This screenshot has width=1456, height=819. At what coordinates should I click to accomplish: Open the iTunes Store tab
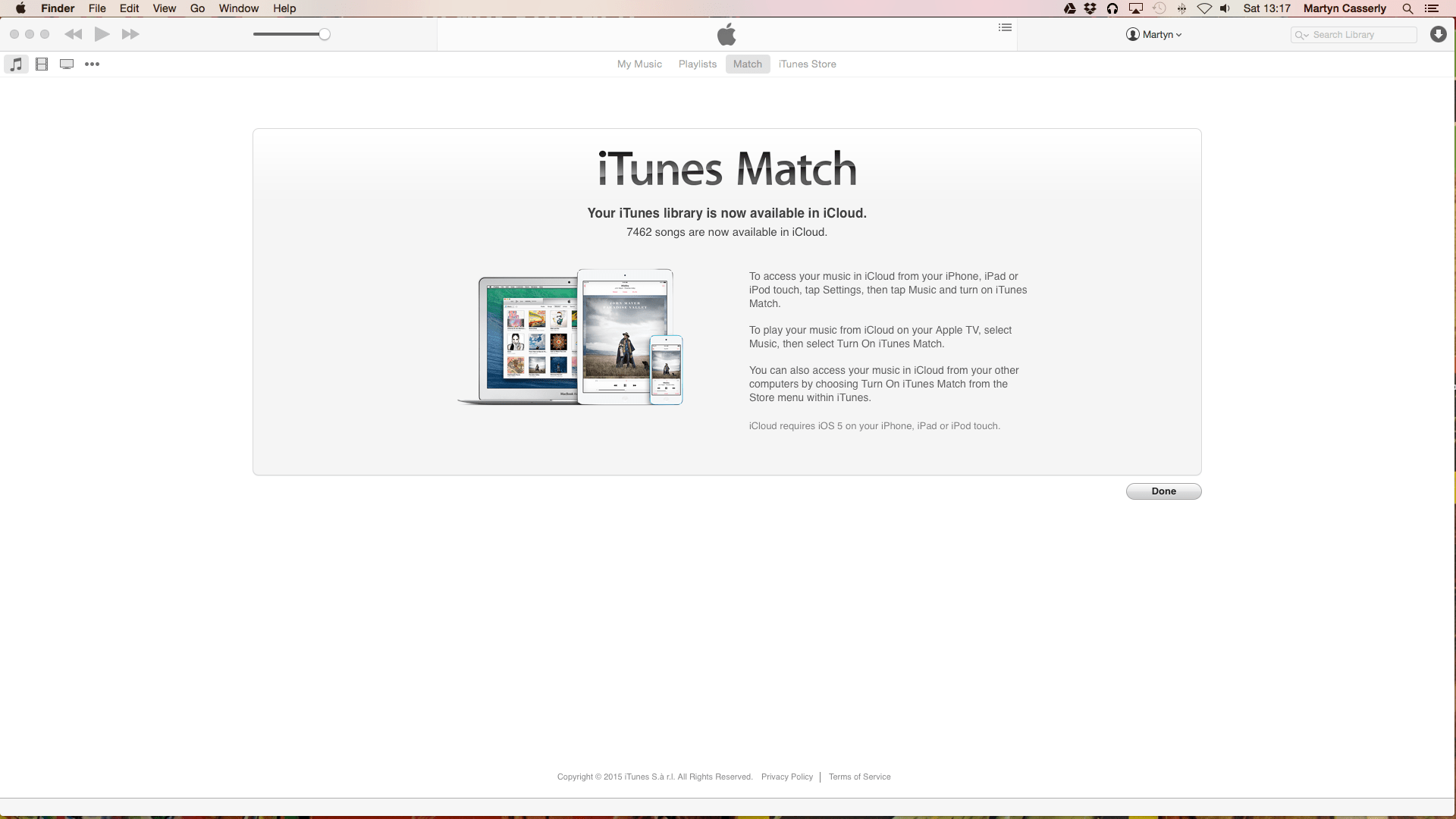point(807,64)
